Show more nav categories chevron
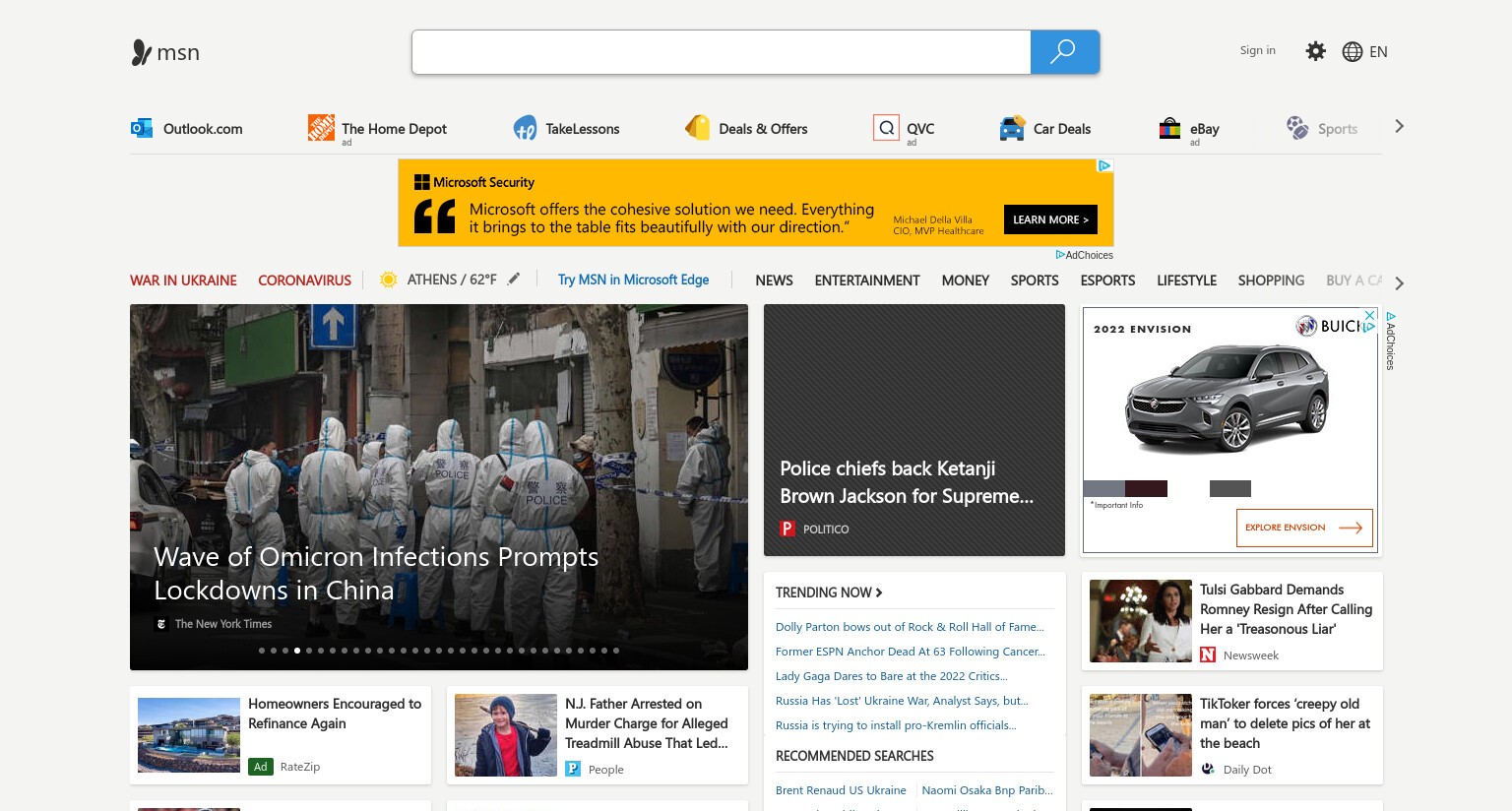Image resolution: width=1512 pixels, height=811 pixels. click(x=1399, y=283)
